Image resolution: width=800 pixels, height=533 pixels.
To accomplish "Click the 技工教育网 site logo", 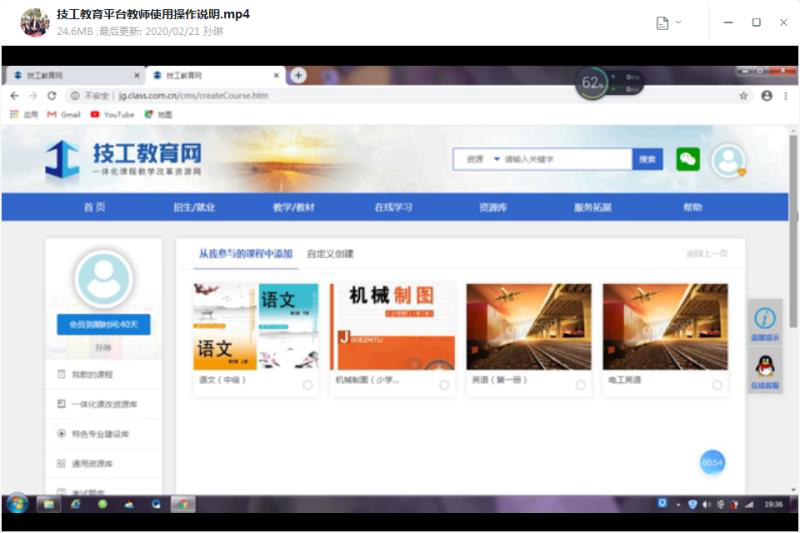I will tap(124, 158).
